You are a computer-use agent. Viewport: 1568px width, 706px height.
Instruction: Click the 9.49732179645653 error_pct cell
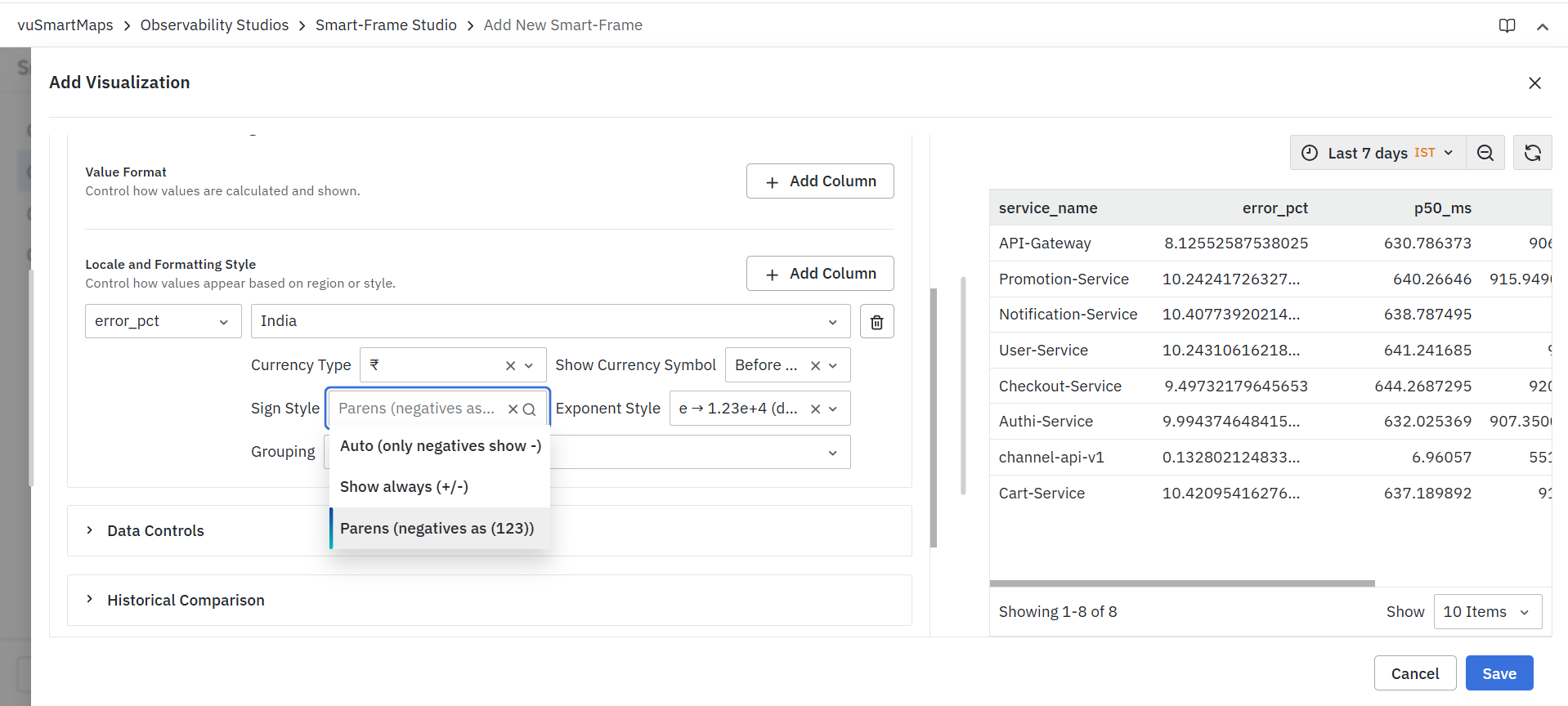(1236, 387)
